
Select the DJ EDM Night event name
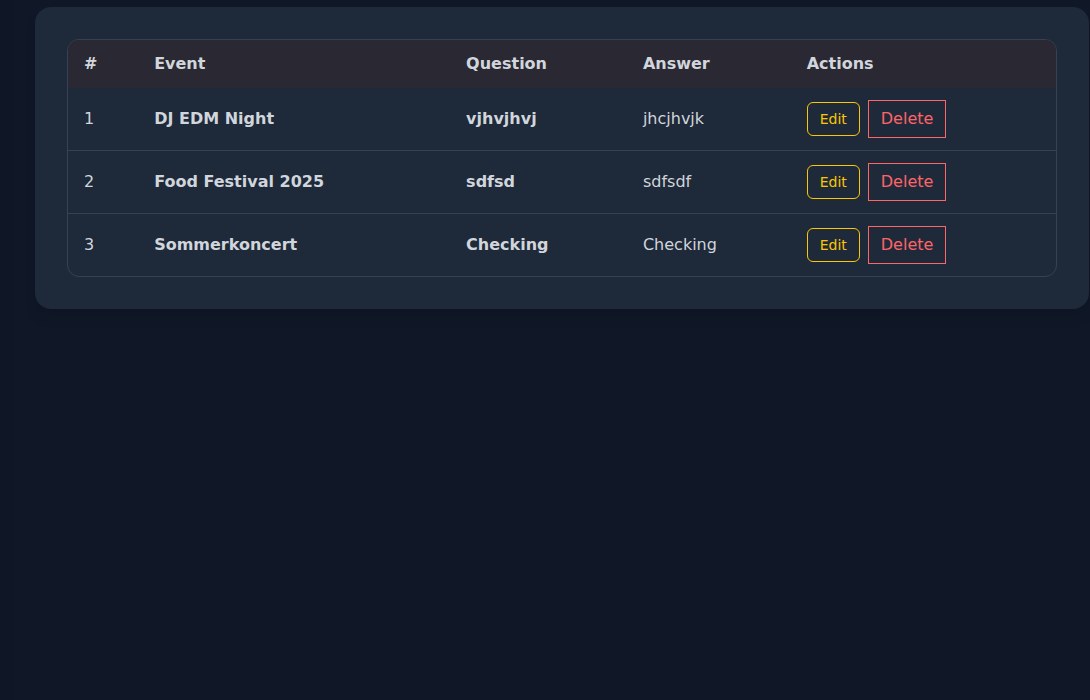[x=214, y=119]
